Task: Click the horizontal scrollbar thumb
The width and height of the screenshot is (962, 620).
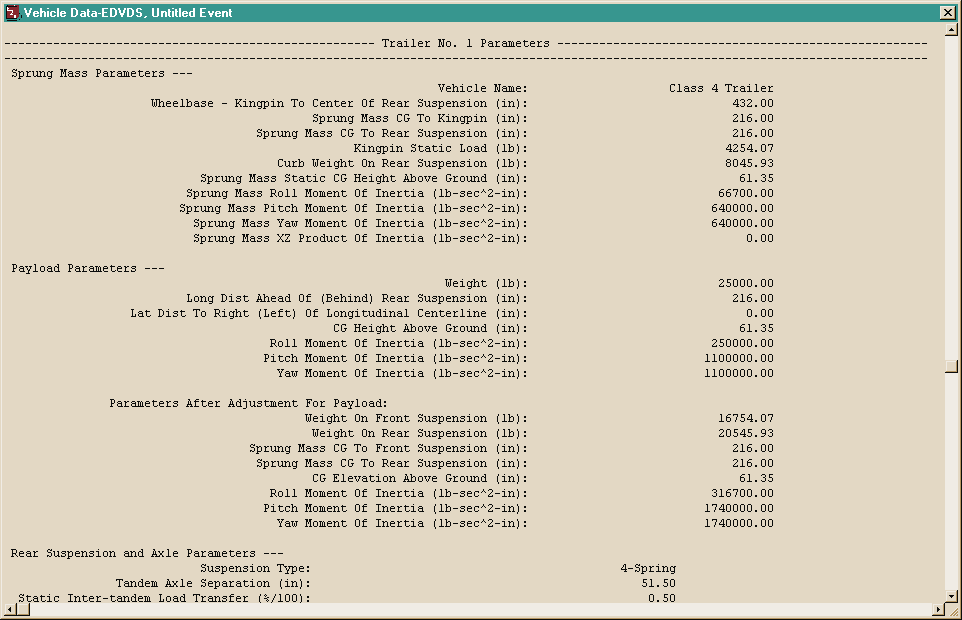Action: pyautogui.click(x=22, y=609)
